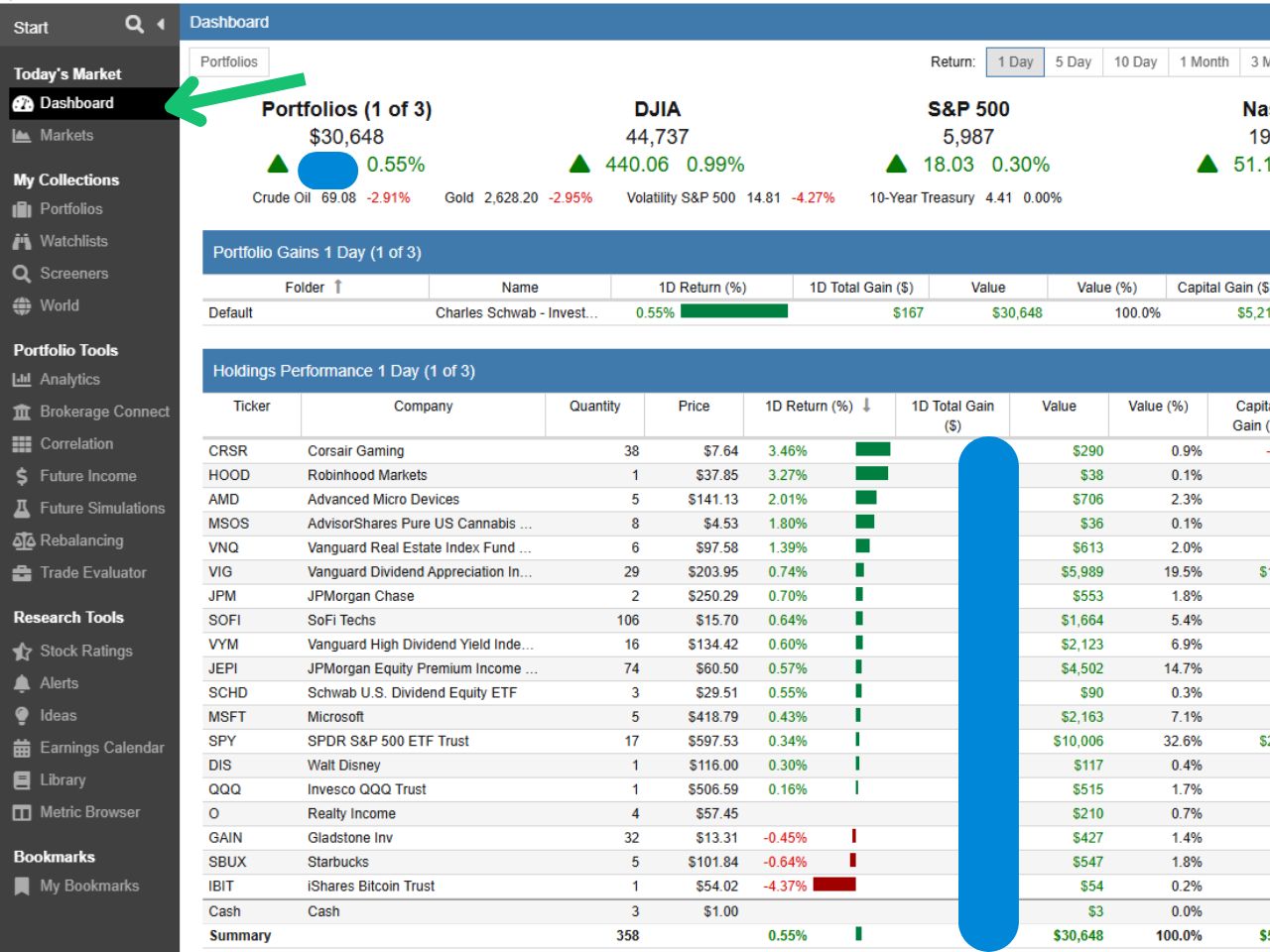This screenshot has width=1270, height=952.
Task: Sort holdings by Quantity column header
Action: point(594,406)
